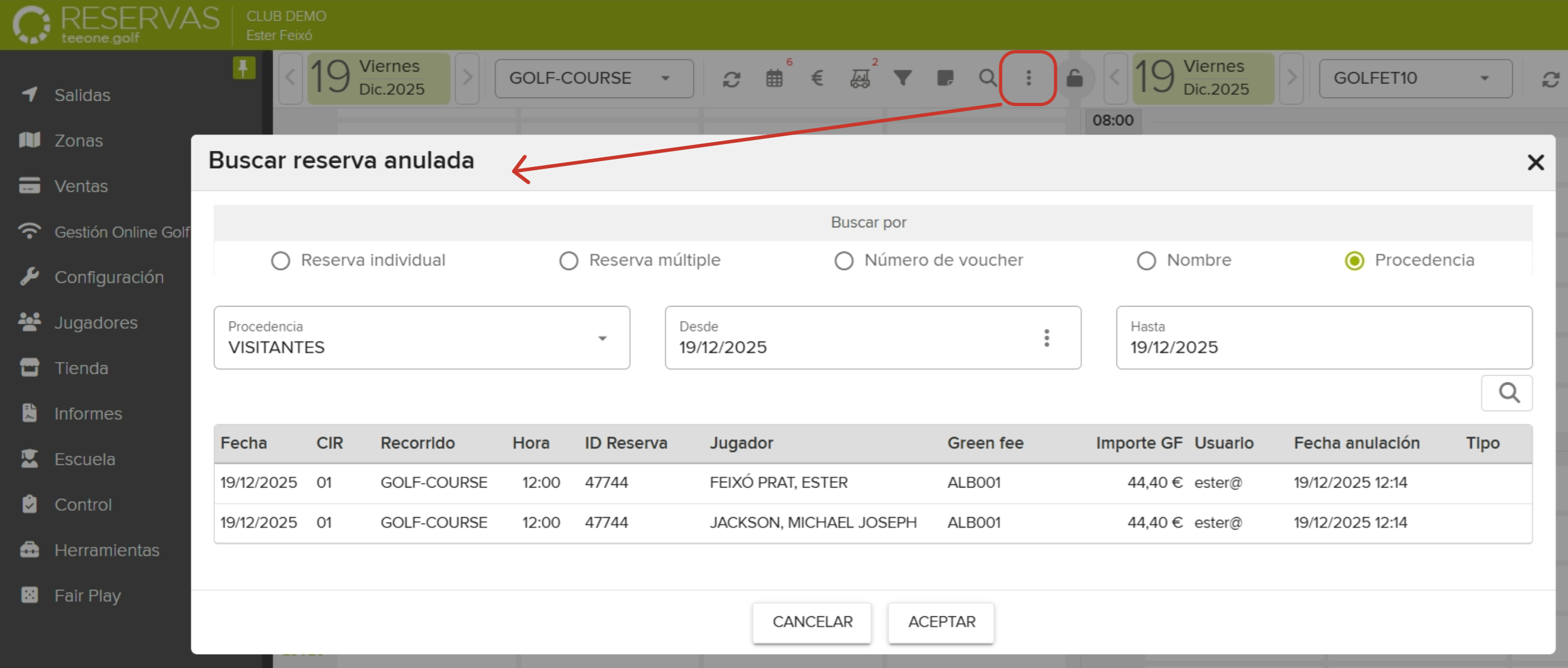Expand the Procedencia VISITANTES dropdown
The width and height of the screenshot is (1568, 668).
click(x=421, y=338)
